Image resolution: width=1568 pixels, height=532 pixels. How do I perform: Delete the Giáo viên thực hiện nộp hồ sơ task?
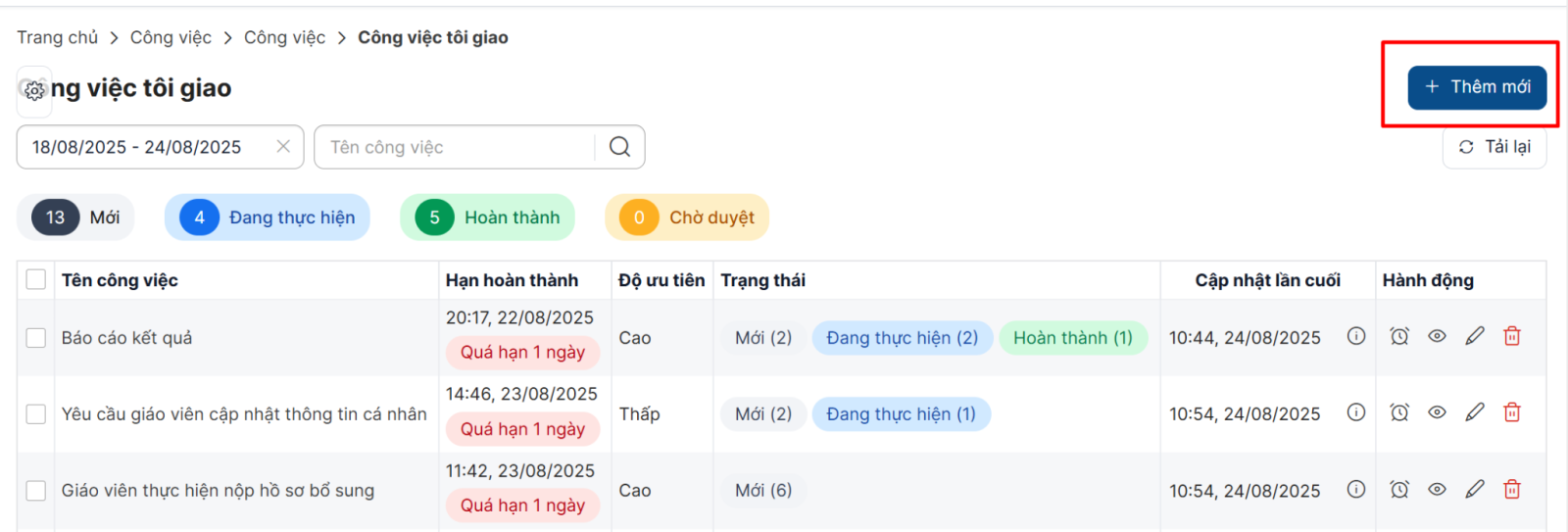coord(1512,489)
